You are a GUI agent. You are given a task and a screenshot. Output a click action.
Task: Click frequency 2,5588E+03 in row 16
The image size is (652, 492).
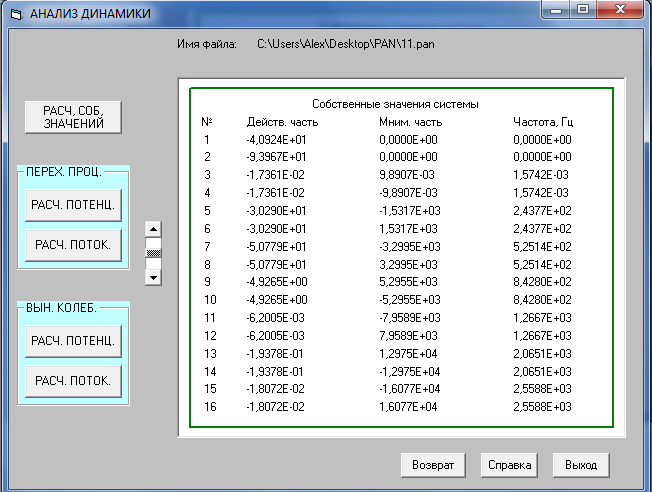pos(542,407)
